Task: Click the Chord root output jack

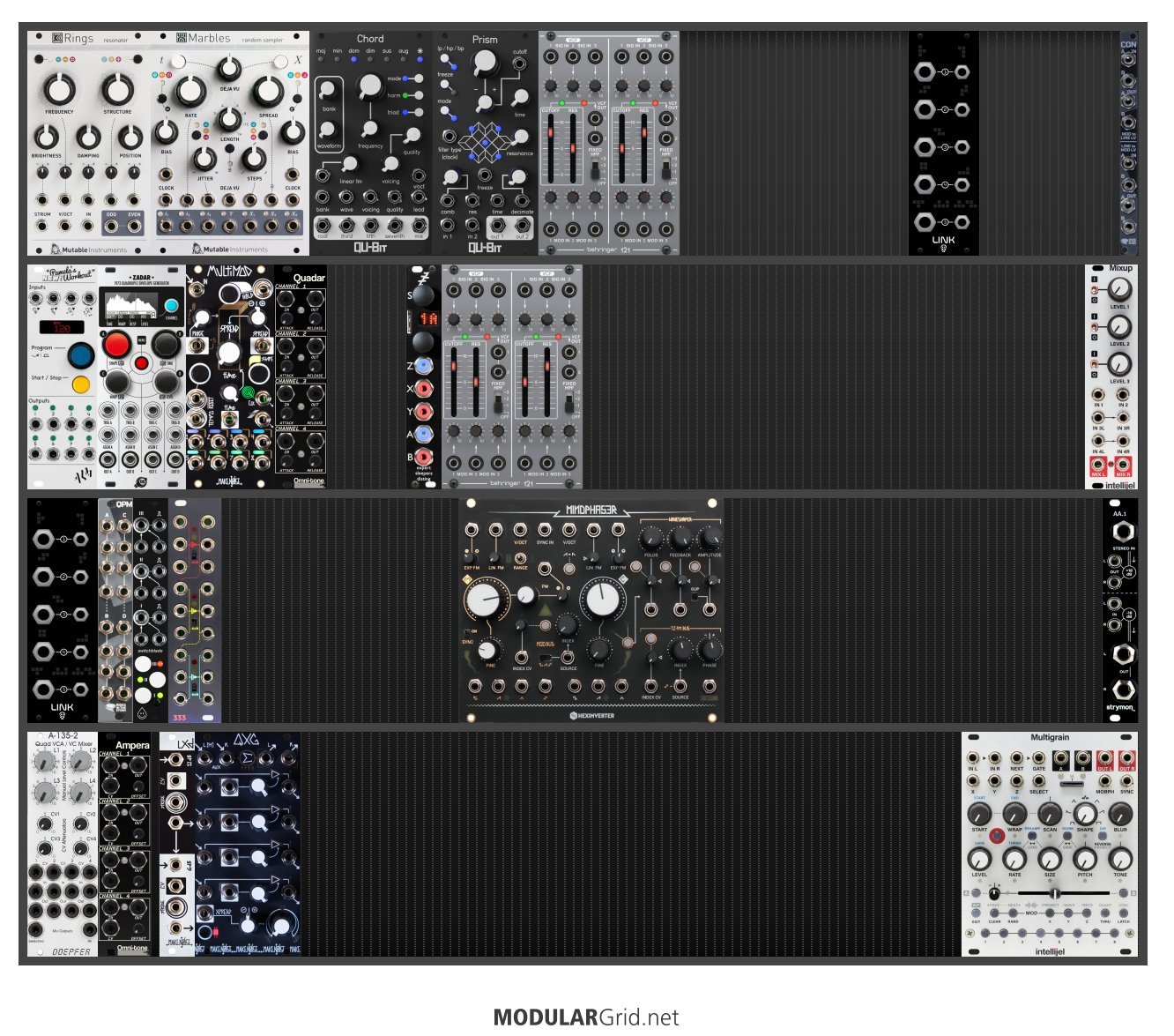Action: pyautogui.click(x=323, y=226)
